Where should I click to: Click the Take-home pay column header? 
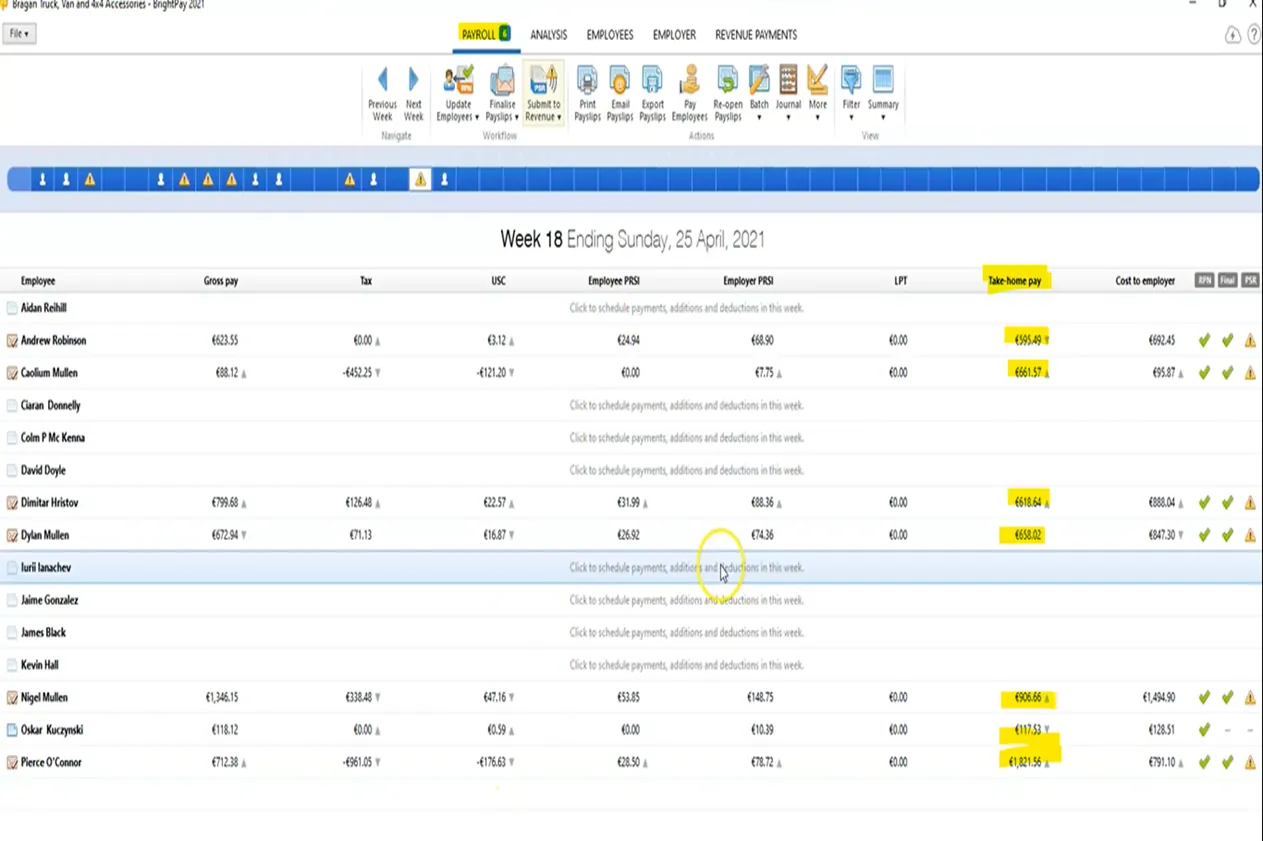(1015, 281)
